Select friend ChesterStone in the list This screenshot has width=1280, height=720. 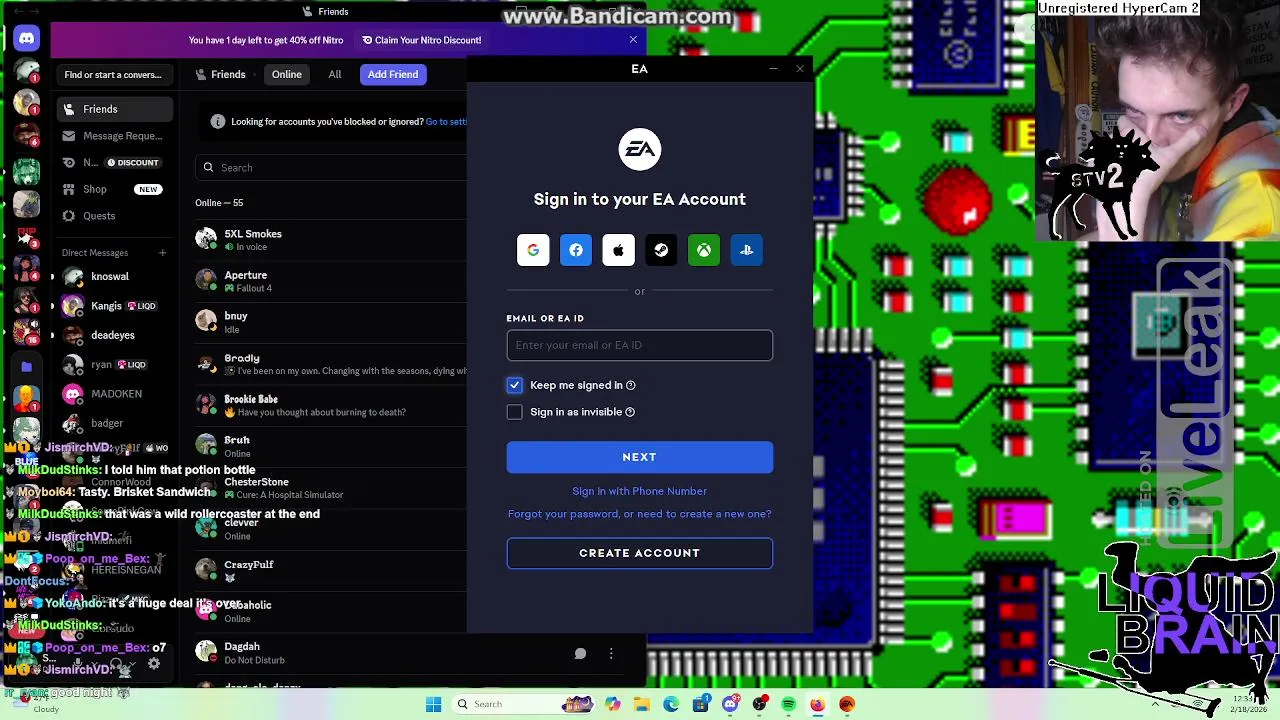point(330,488)
